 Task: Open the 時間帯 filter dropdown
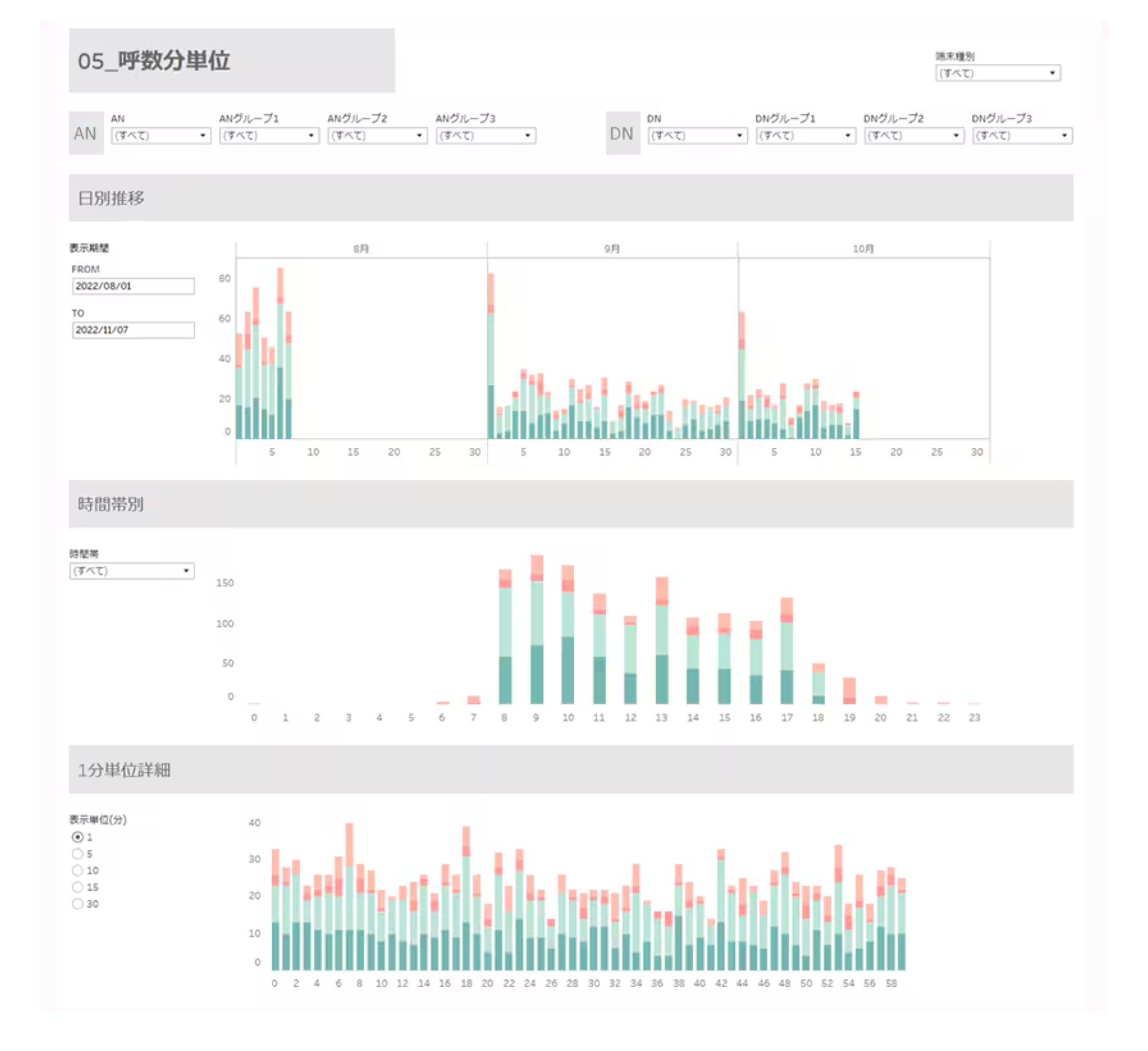tap(132, 571)
